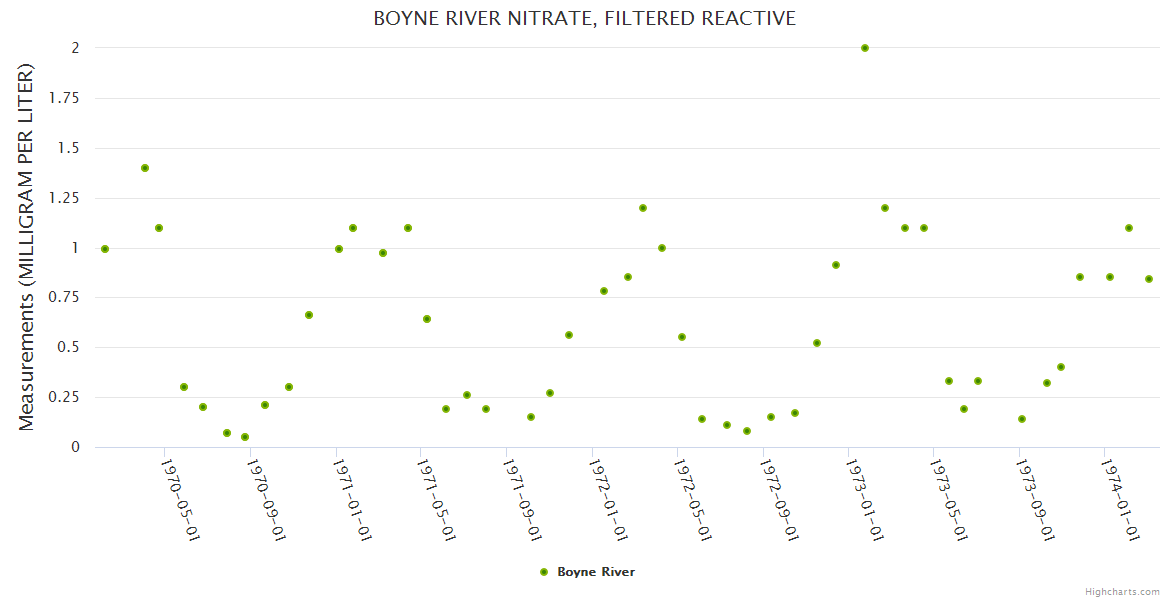The image size is (1170, 600).
Task: Select the 1.5 y-axis tick label
Action: [67, 148]
